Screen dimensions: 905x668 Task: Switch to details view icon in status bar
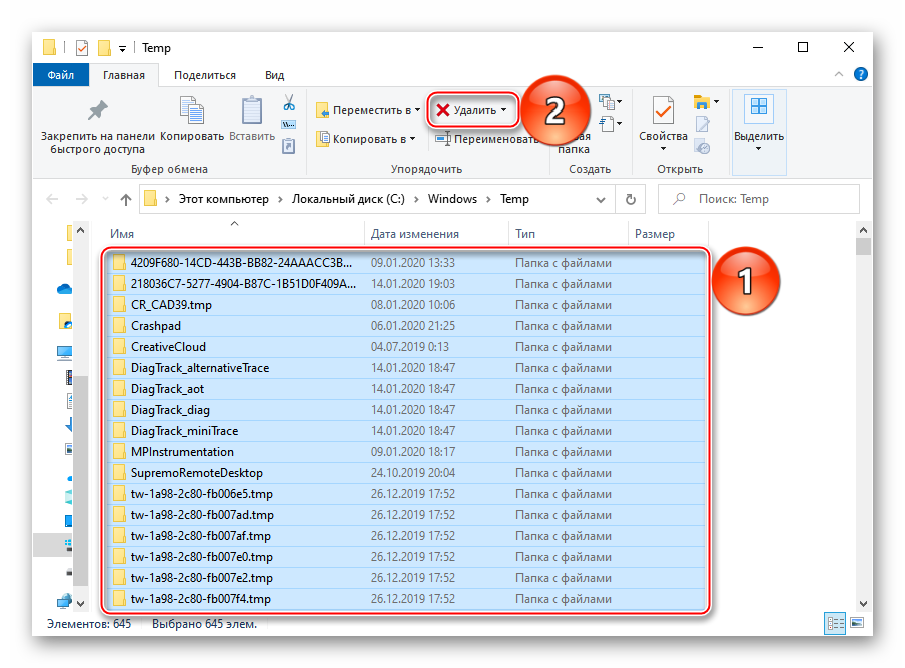pos(833,624)
